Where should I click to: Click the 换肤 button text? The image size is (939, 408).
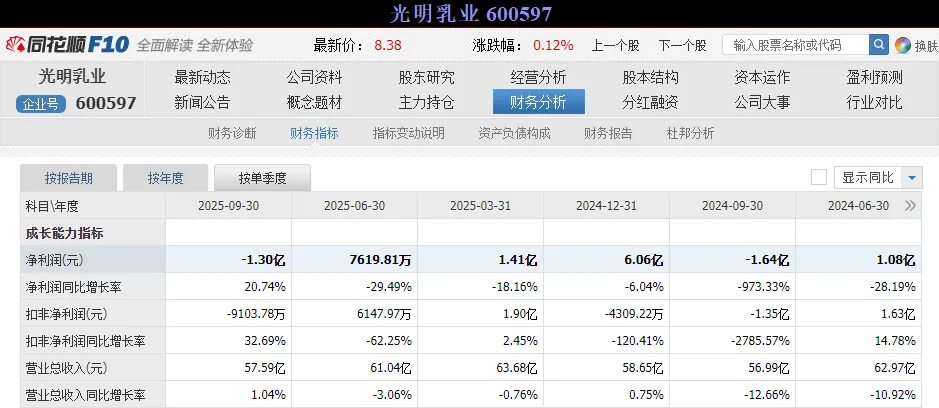[925, 45]
